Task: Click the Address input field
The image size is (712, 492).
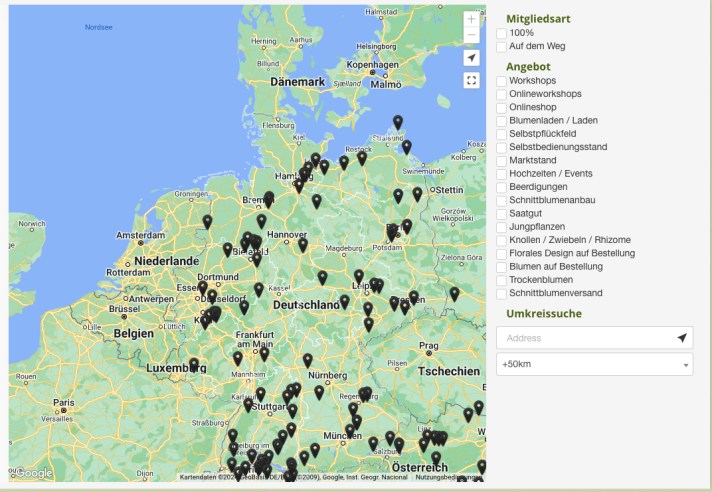Action: [x=585, y=338]
